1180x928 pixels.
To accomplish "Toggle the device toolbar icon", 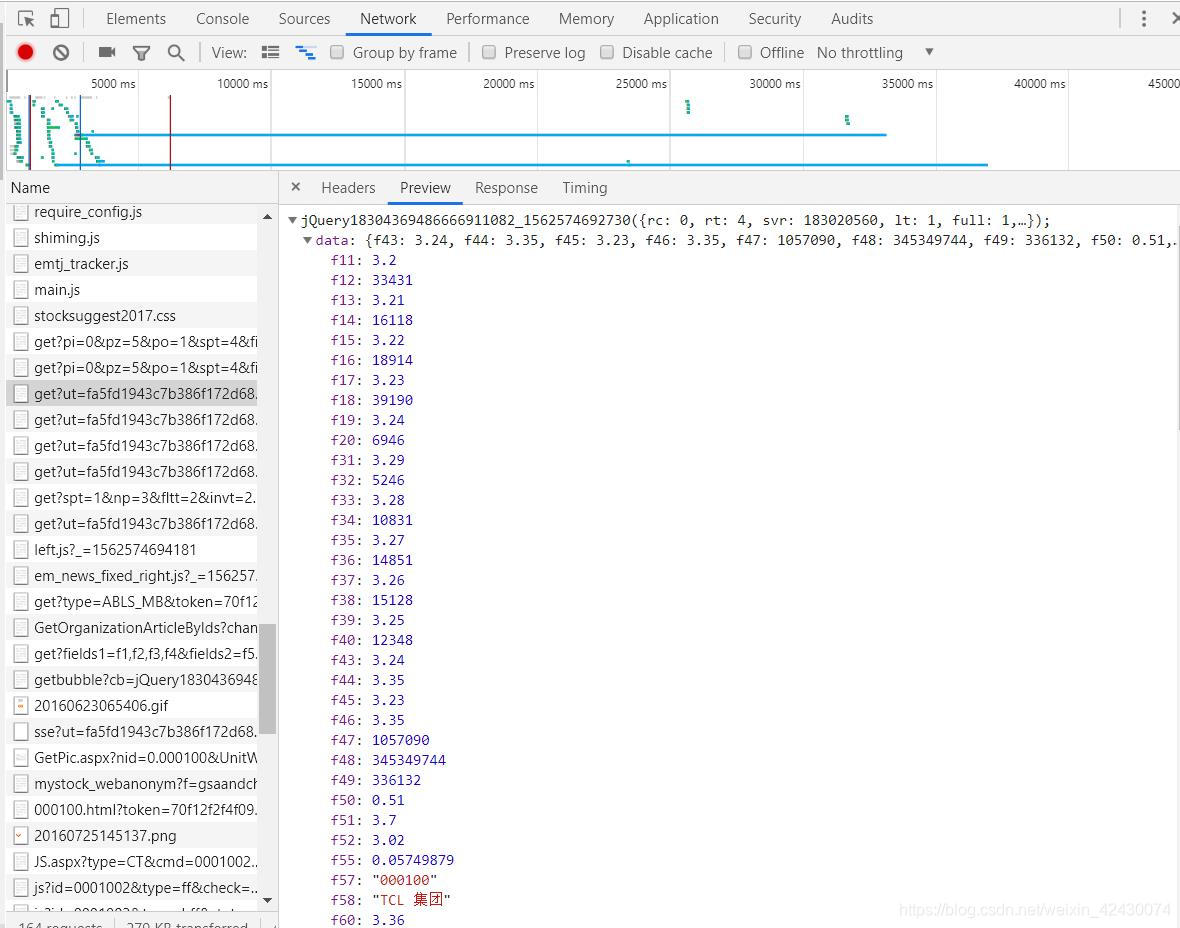I will pos(59,19).
